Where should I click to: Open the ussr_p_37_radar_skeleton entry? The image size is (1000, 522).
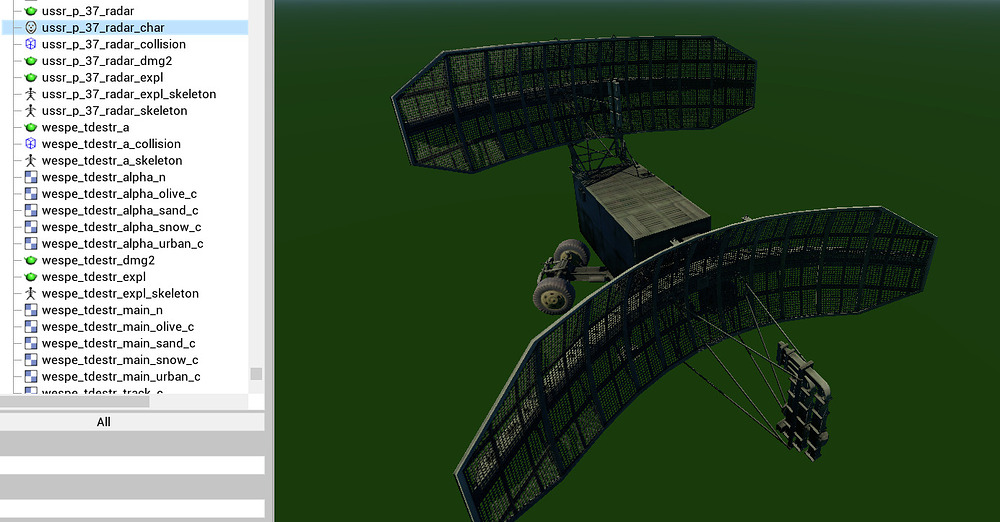click(114, 111)
